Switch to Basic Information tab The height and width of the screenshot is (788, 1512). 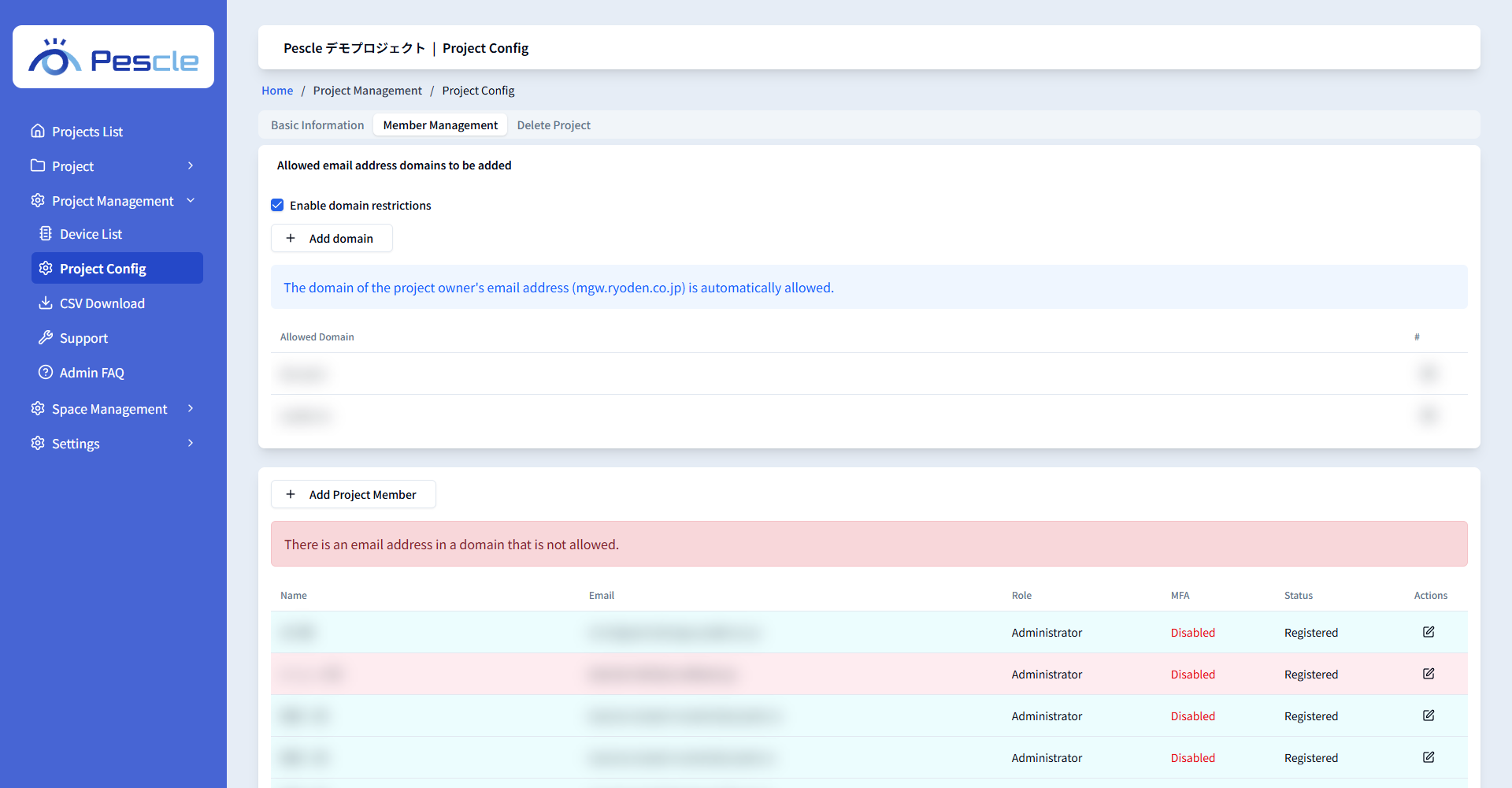pos(317,125)
